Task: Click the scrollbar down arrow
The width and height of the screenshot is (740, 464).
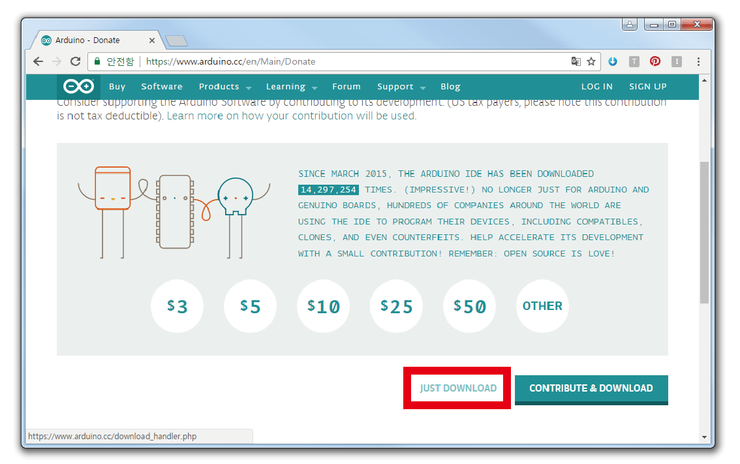Action: pos(704,437)
